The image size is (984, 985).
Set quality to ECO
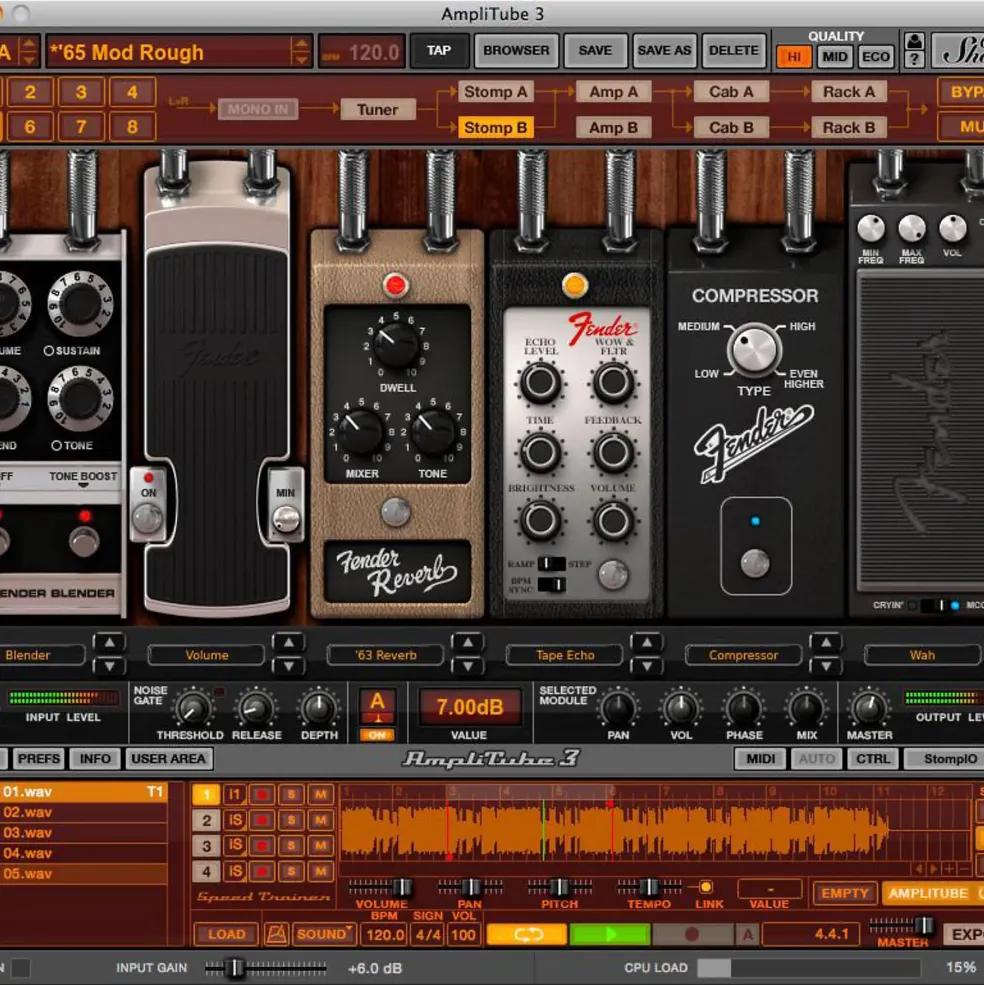click(x=875, y=57)
